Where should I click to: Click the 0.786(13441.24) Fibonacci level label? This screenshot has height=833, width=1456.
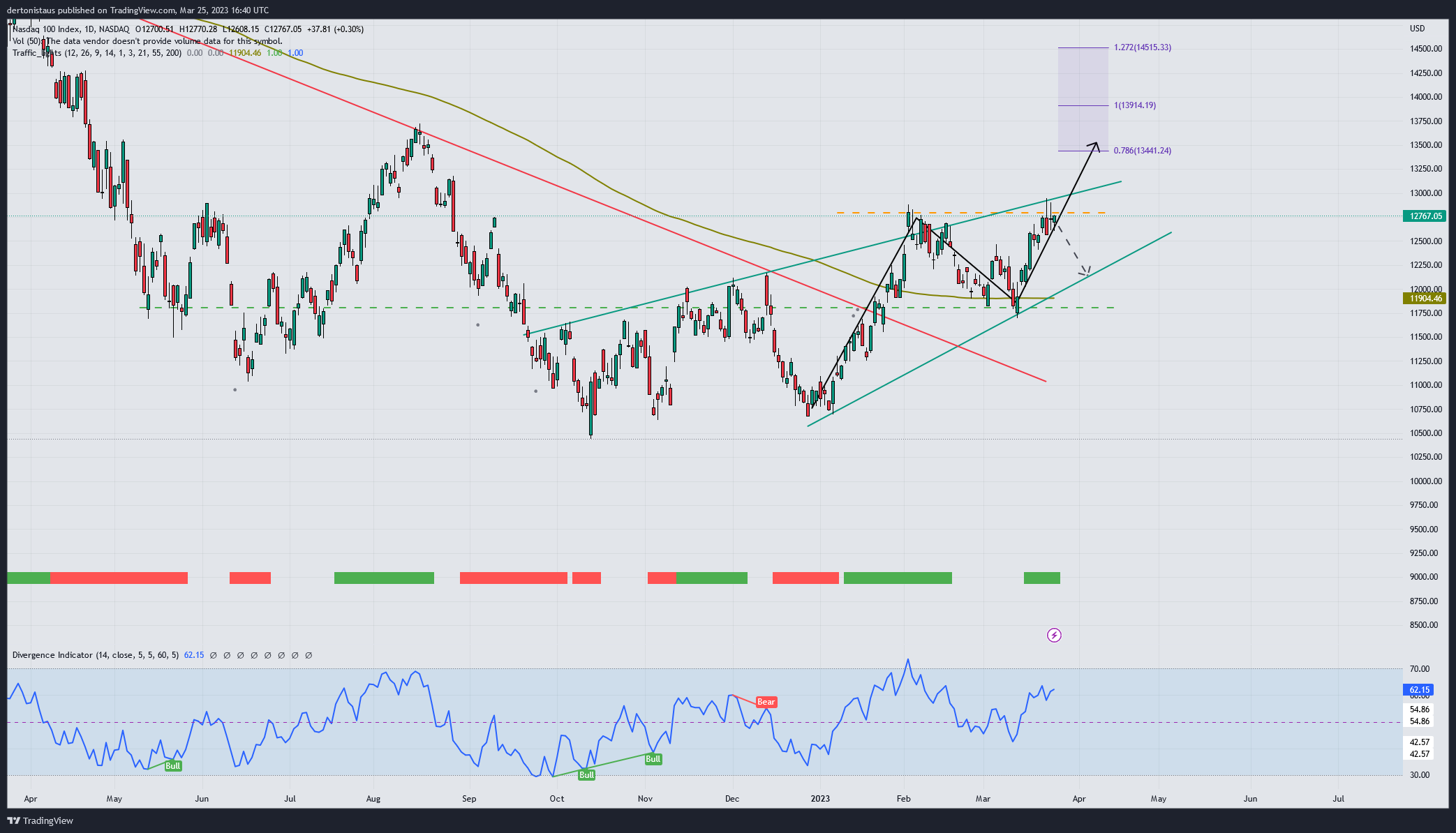1142,151
